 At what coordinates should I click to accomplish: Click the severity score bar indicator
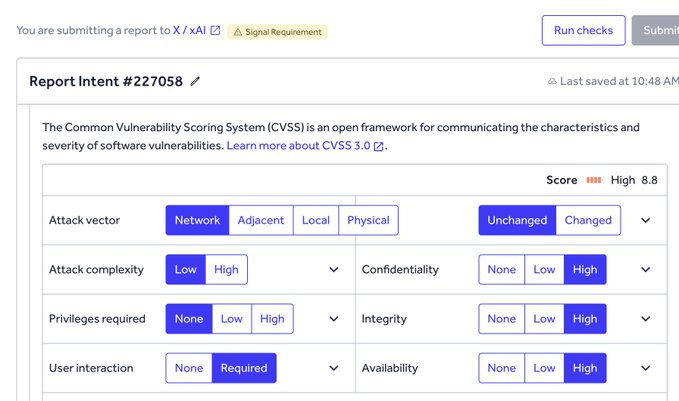pyautogui.click(x=595, y=180)
